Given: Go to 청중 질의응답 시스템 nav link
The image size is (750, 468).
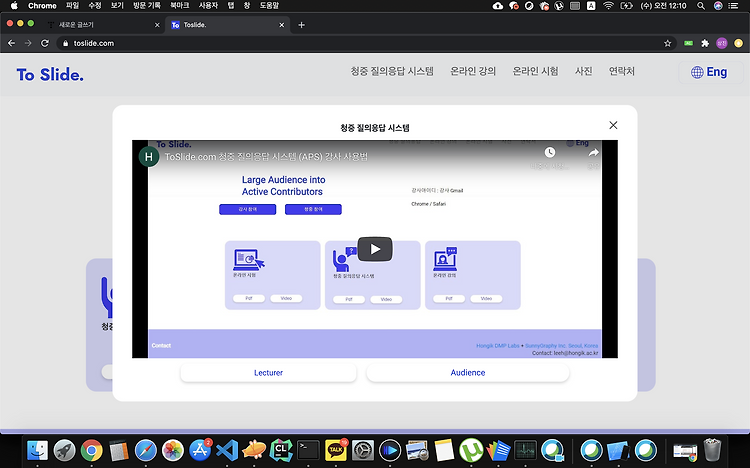Looking at the screenshot, I should pos(392,71).
